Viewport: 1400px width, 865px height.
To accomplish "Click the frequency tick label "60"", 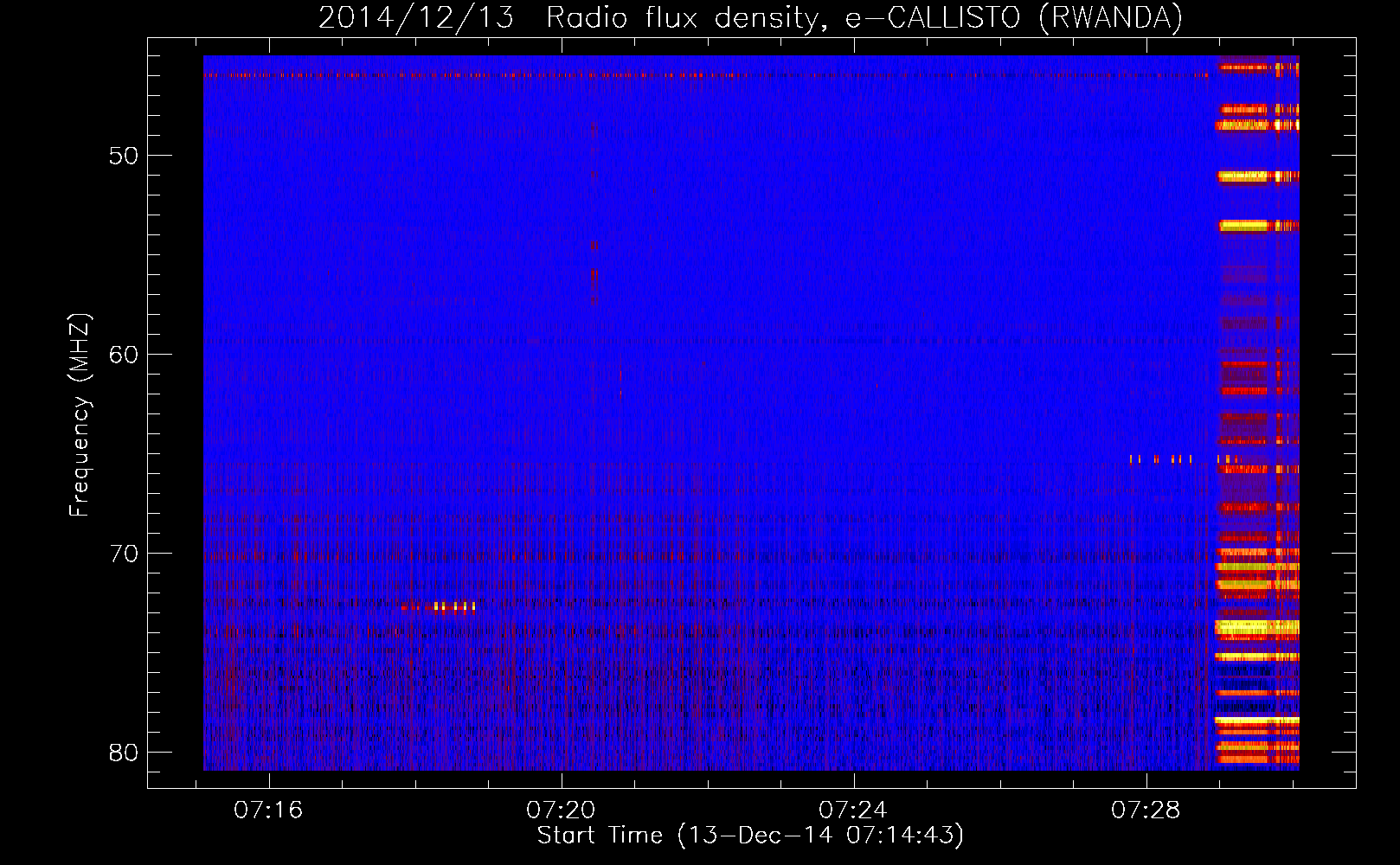I will click(x=124, y=355).
